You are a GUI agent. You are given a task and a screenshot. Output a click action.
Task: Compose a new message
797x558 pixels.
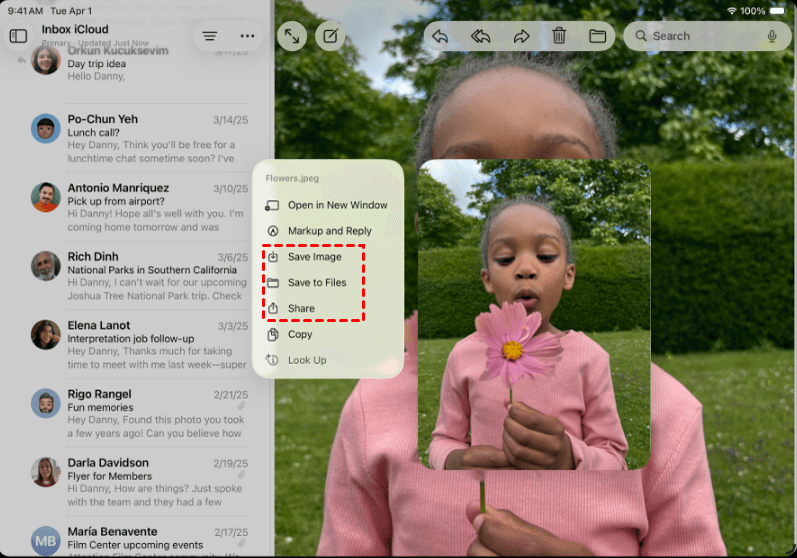330,36
